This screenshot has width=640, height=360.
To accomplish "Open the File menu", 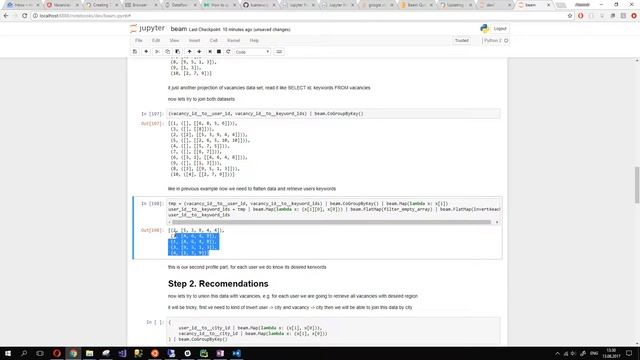I will pyautogui.click(x=139, y=40).
